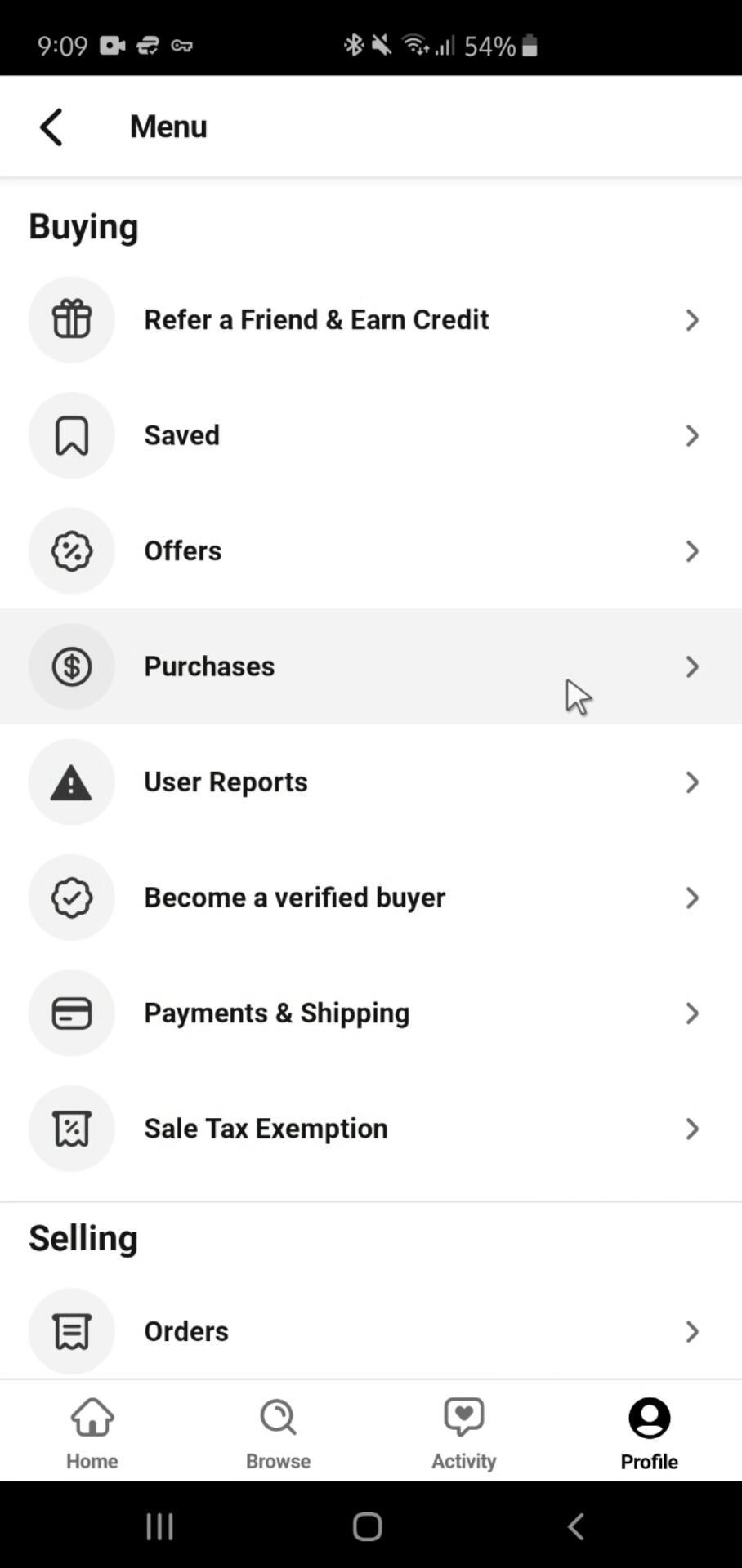The width and height of the screenshot is (742, 1568).
Task: Switch to the Home tab
Action: tap(92, 1433)
